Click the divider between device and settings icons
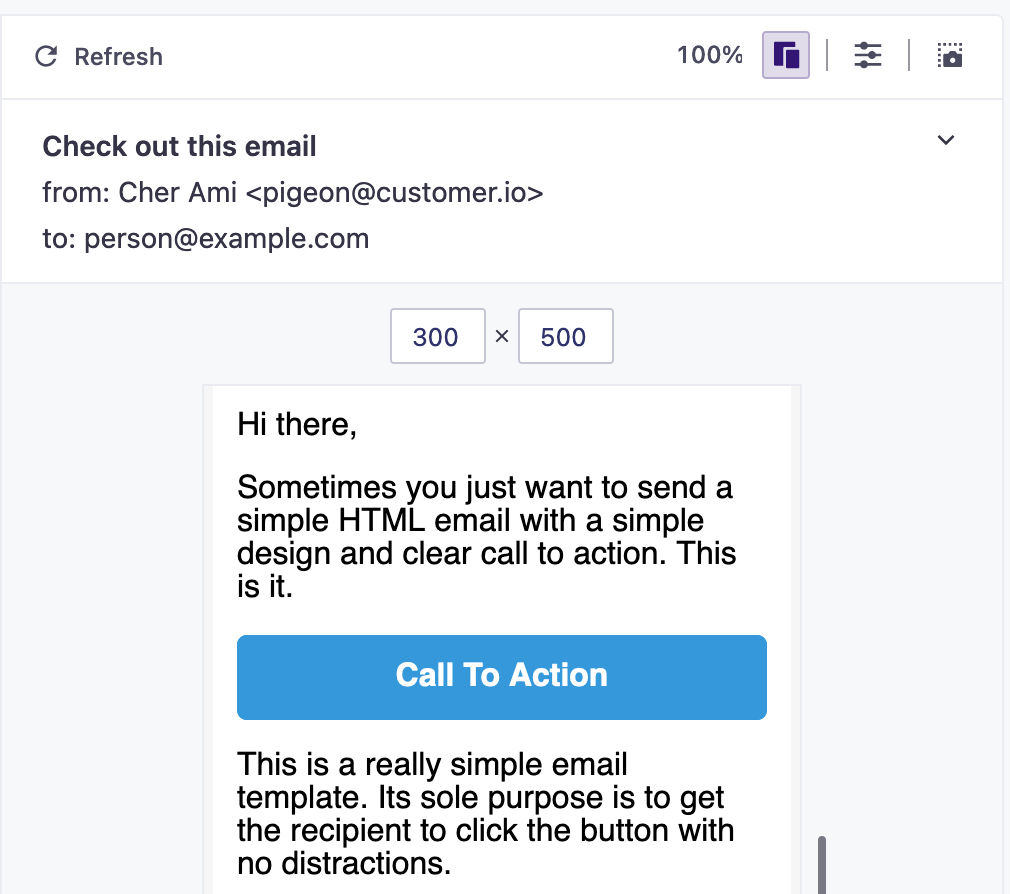The height and width of the screenshot is (894, 1010). 828,55
